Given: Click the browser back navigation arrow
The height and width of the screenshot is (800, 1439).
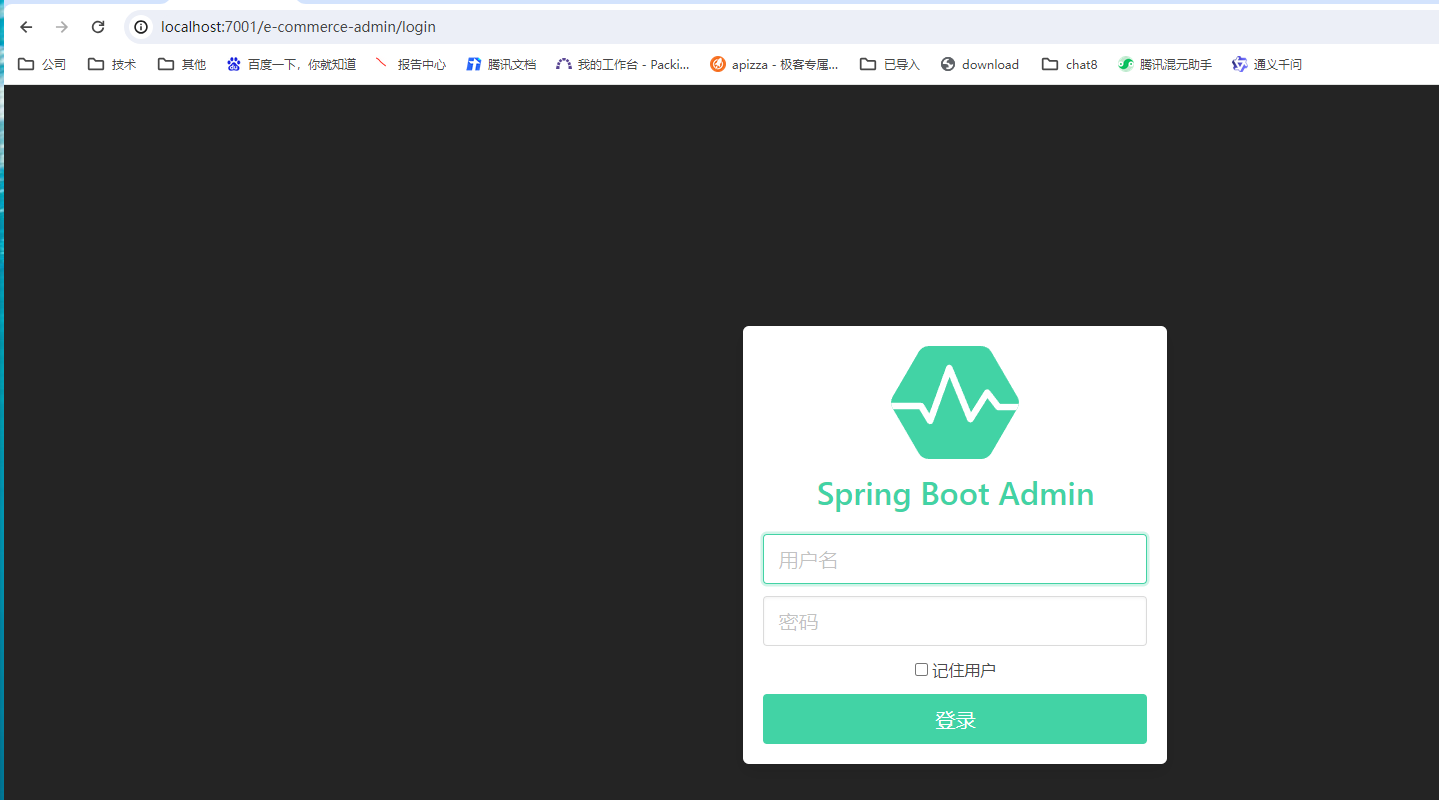Looking at the screenshot, I should pyautogui.click(x=25, y=27).
